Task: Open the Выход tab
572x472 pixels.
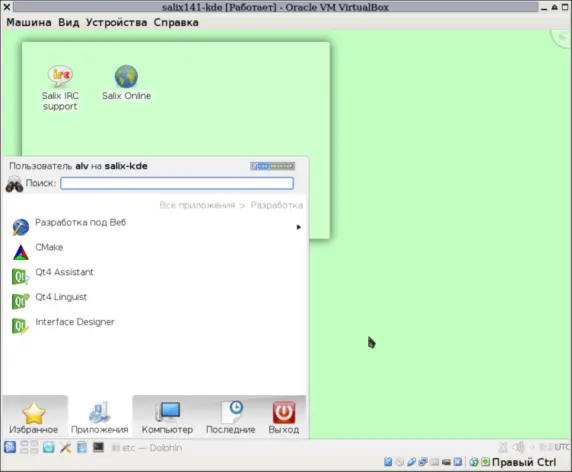Action: [284, 417]
